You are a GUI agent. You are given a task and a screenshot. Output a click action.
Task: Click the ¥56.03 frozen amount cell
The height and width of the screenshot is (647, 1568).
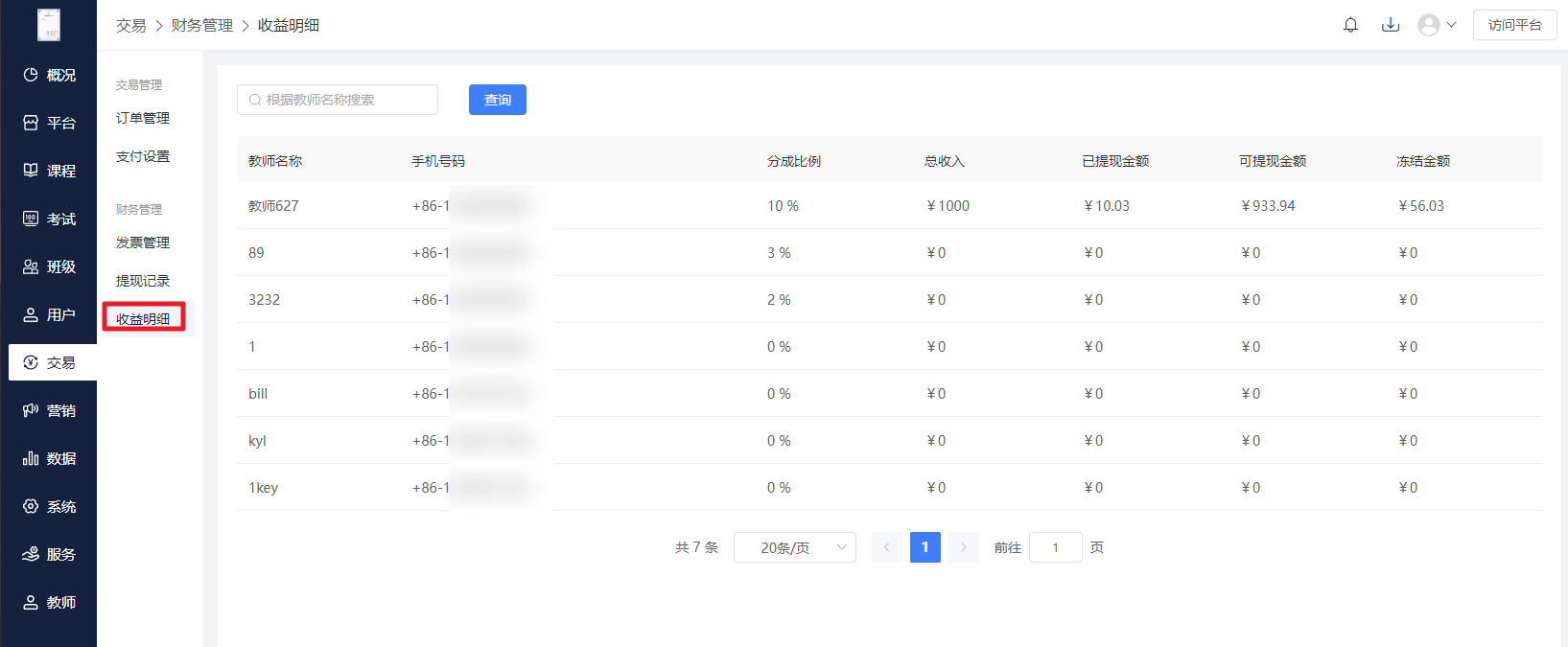tap(1421, 206)
